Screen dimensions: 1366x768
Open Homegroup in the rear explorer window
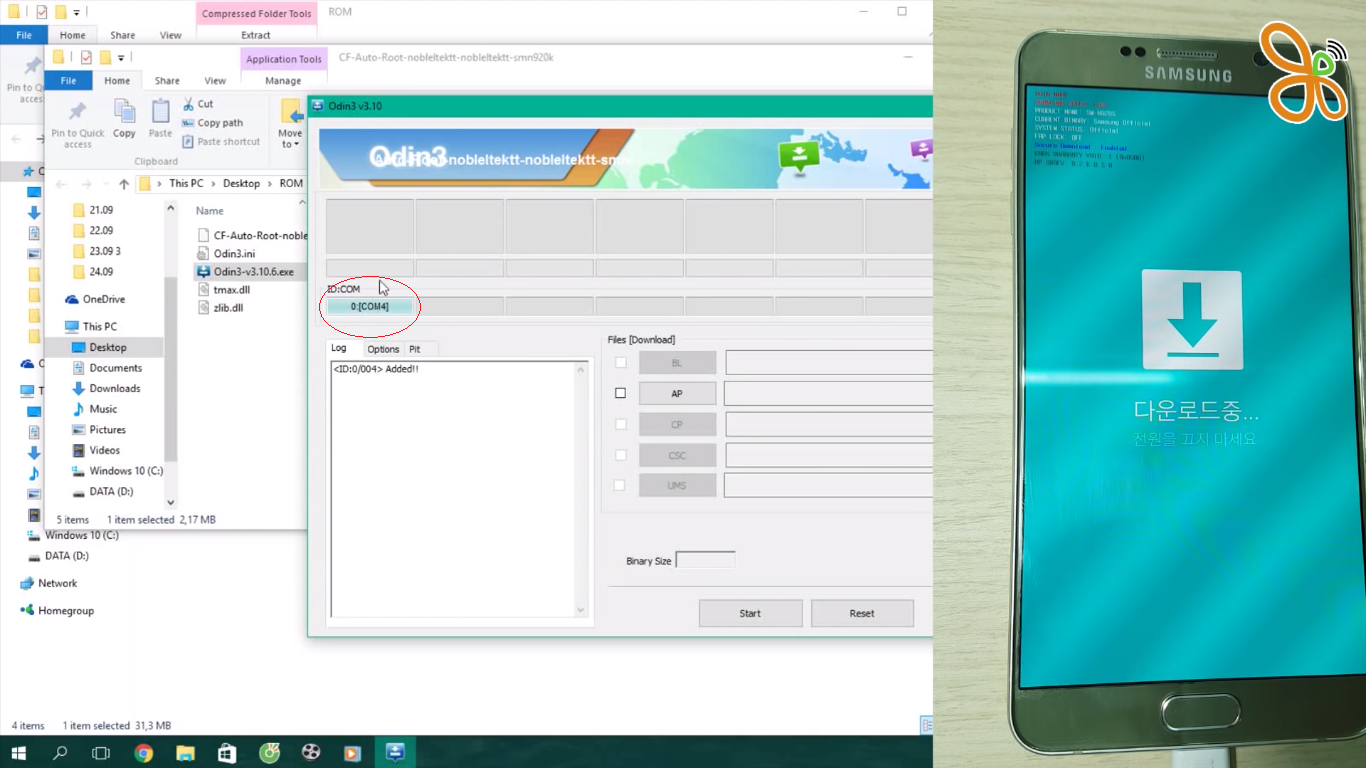(x=57, y=611)
